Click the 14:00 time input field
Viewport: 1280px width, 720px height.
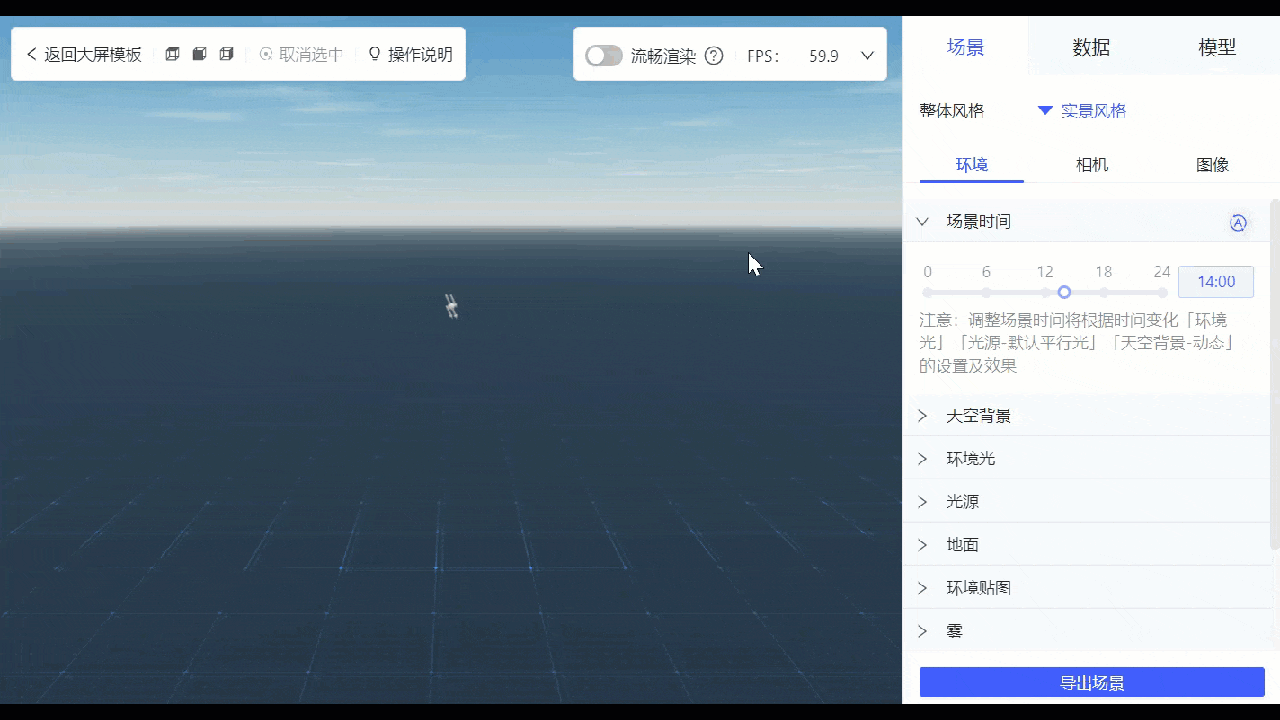coord(1216,282)
